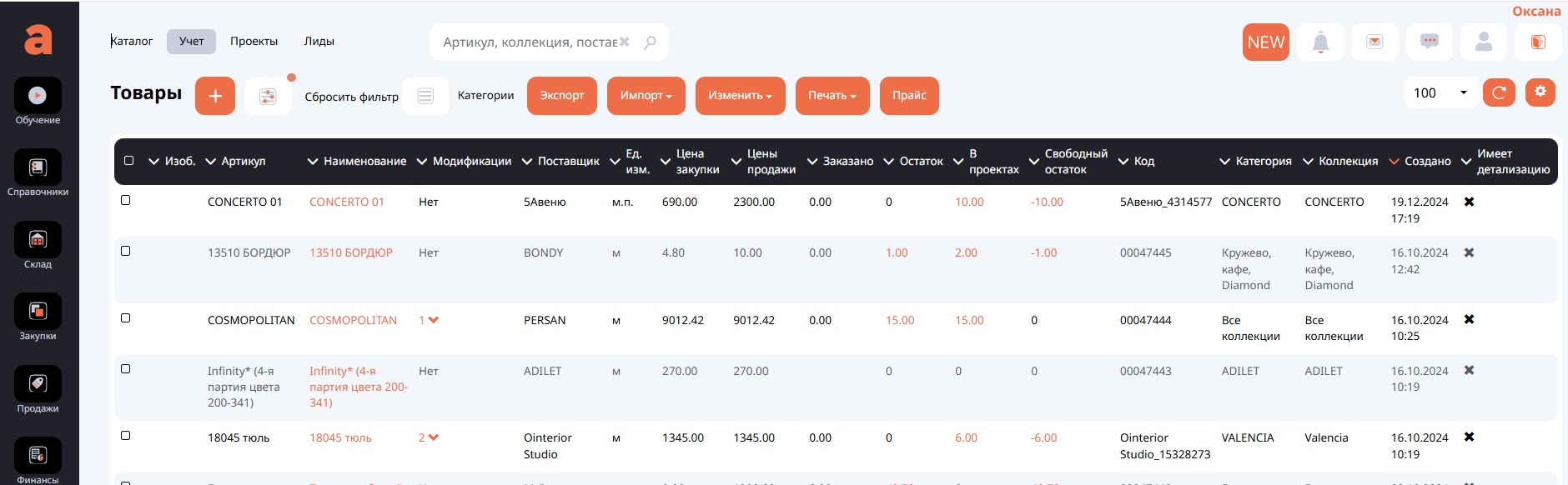
Task: Check the COSMOPOLITAN row checkbox
Action: coord(126,318)
